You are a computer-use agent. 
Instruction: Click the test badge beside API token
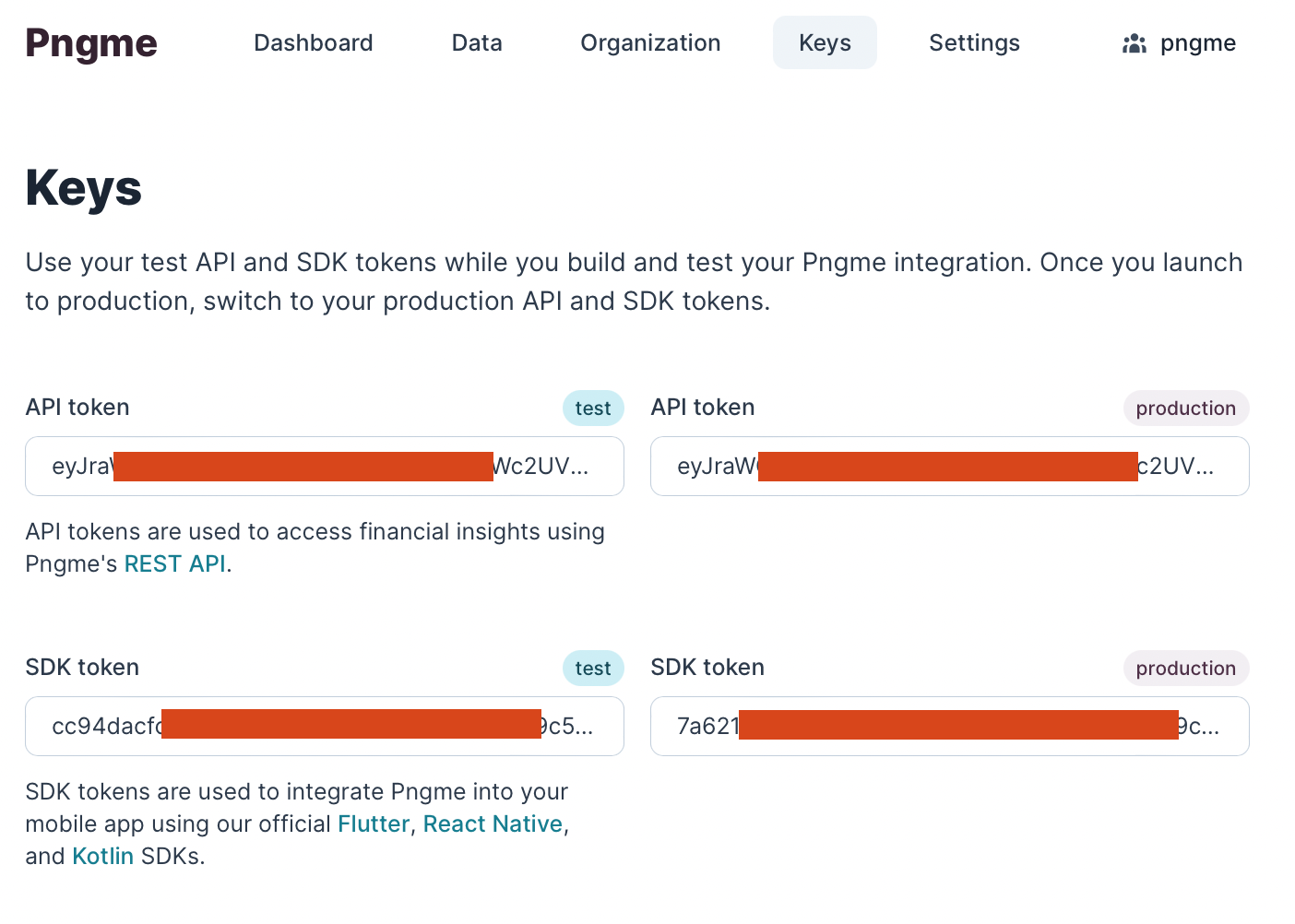pyautogui.click(x=593, y=409)
